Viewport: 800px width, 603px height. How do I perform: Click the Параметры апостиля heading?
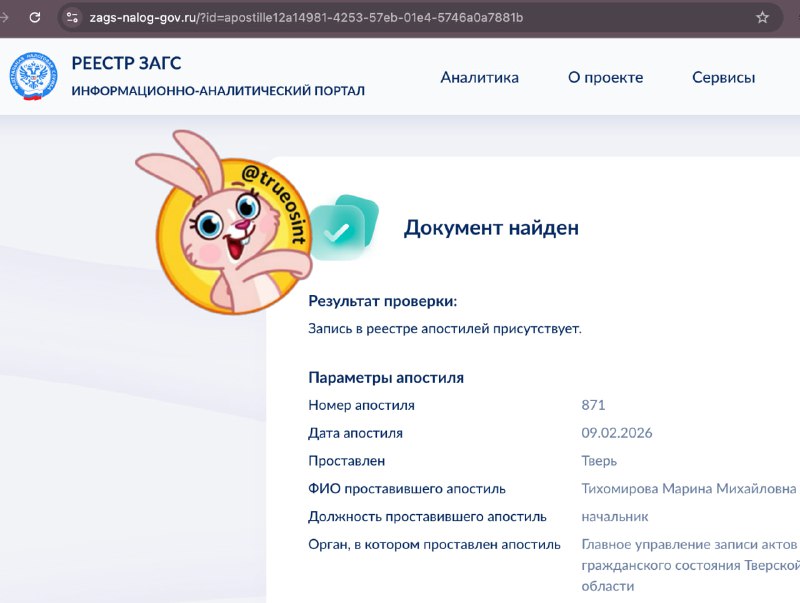[x=386, y=378]
